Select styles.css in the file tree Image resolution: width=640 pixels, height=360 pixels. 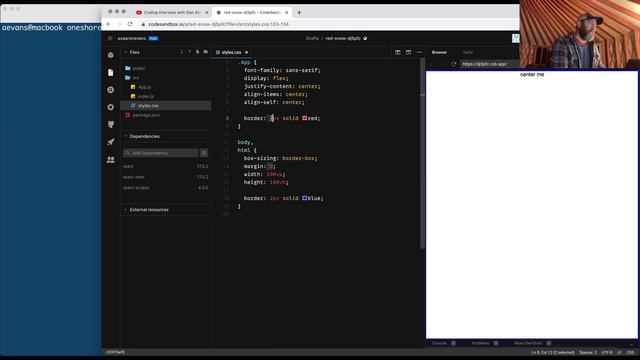[166, 106]
